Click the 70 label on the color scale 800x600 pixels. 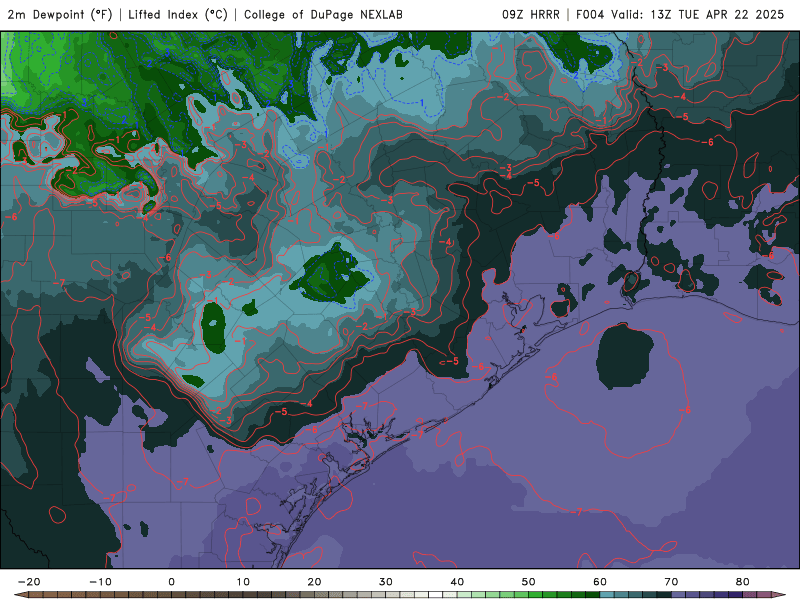point(671,582)
